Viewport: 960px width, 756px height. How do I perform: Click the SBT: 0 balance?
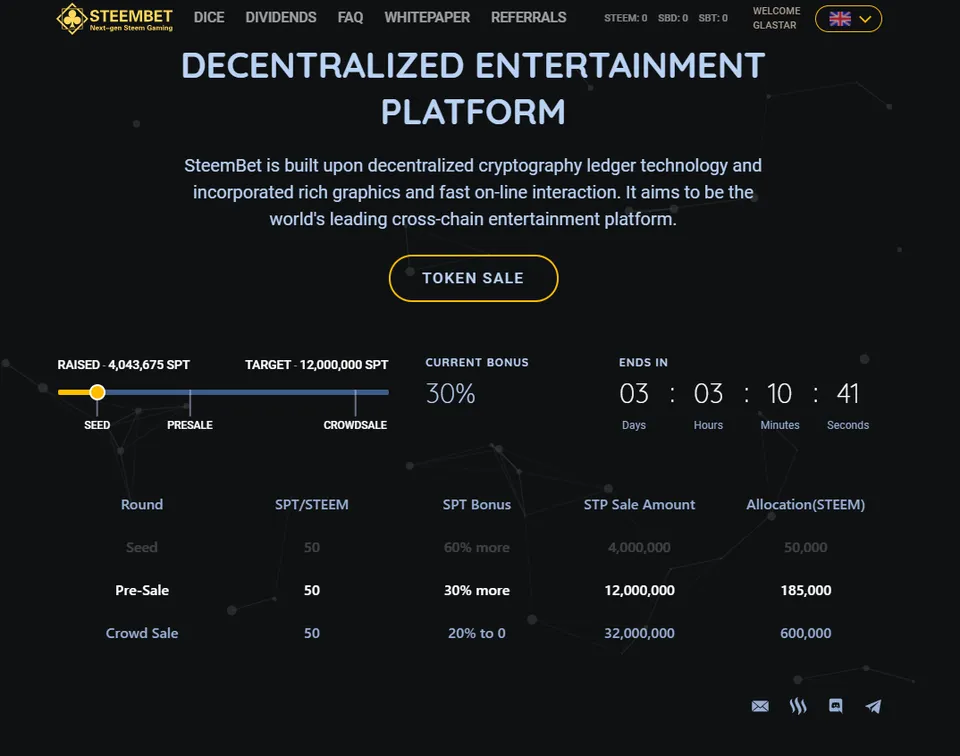click(x=713, y=18)
